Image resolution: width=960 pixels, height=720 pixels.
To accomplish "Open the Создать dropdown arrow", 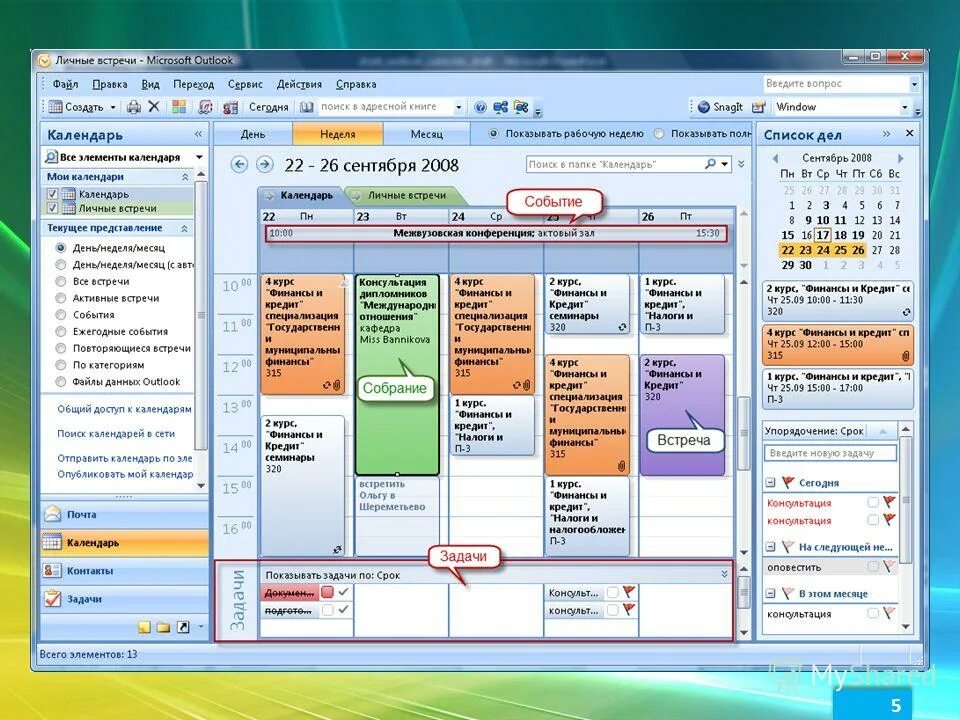I will pyautogui.click(x=113, y=108).
